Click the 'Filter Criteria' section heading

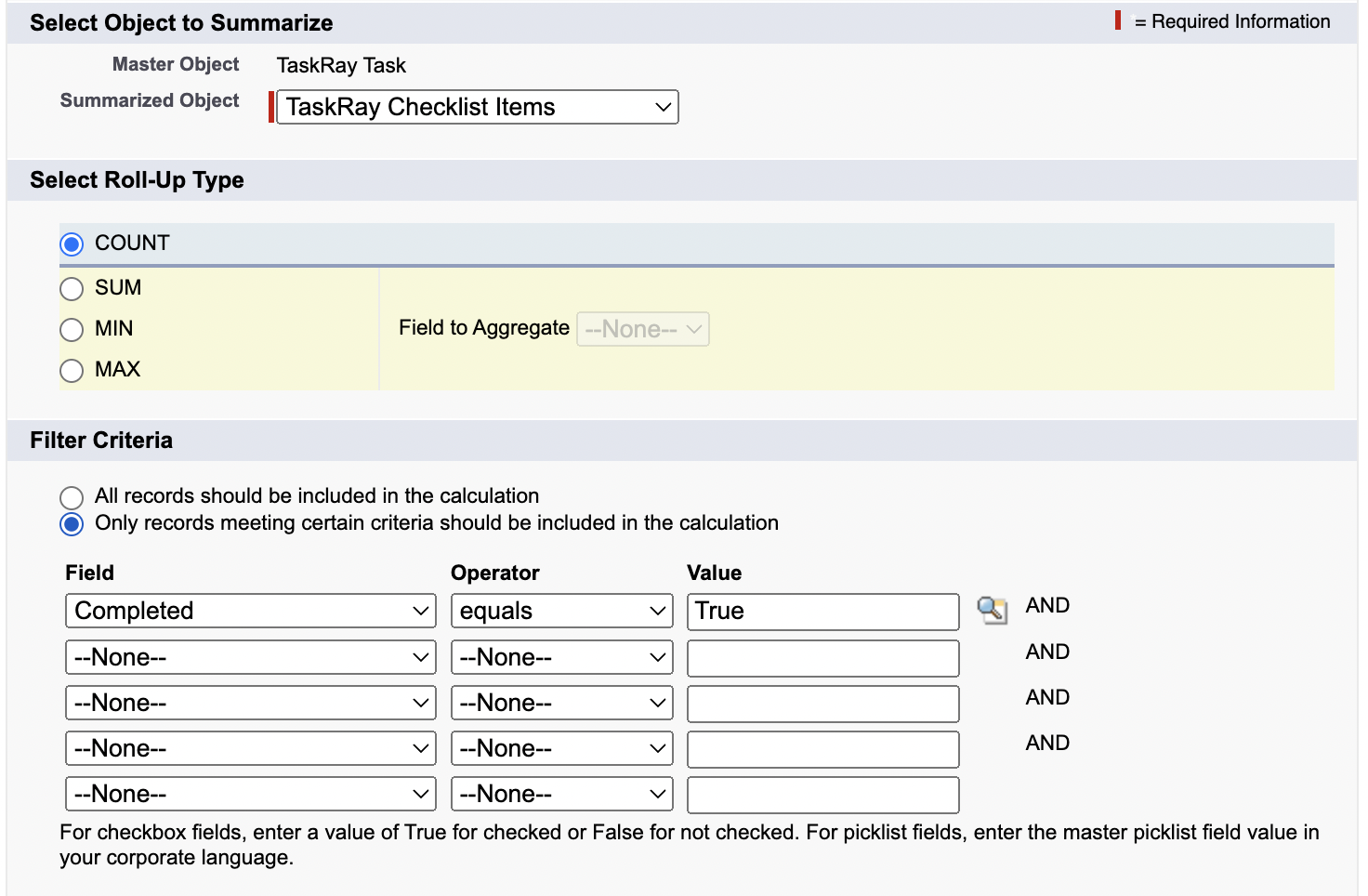pos(101,441)
